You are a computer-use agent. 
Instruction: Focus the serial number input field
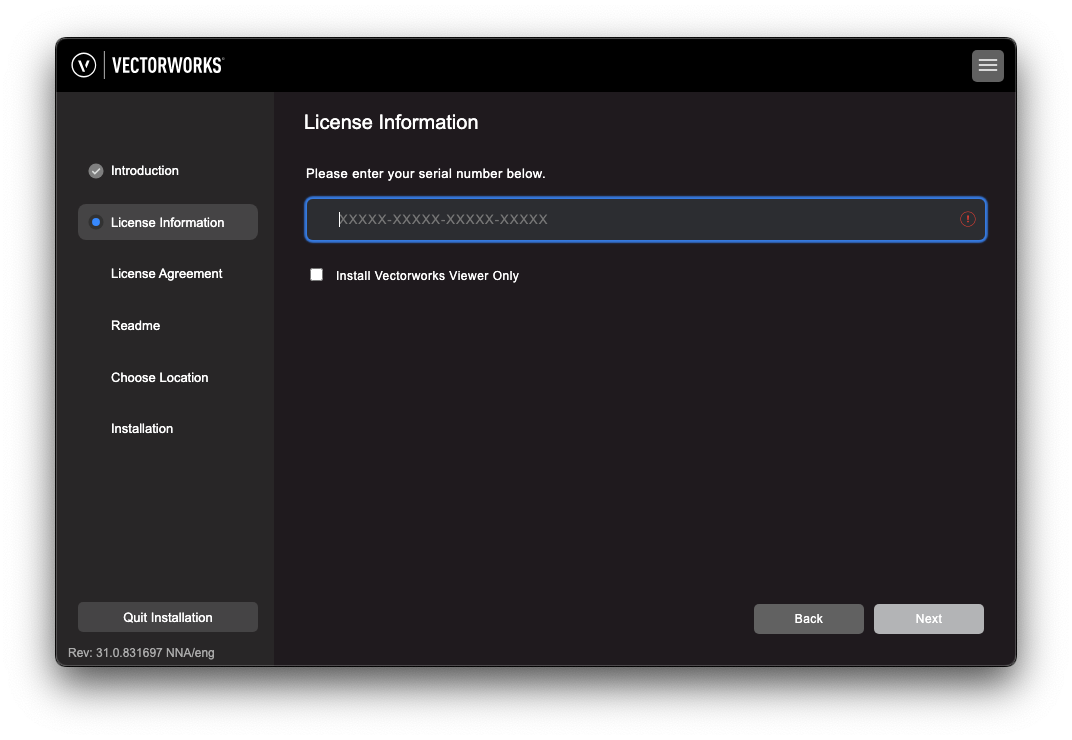[x=645, y=220]
